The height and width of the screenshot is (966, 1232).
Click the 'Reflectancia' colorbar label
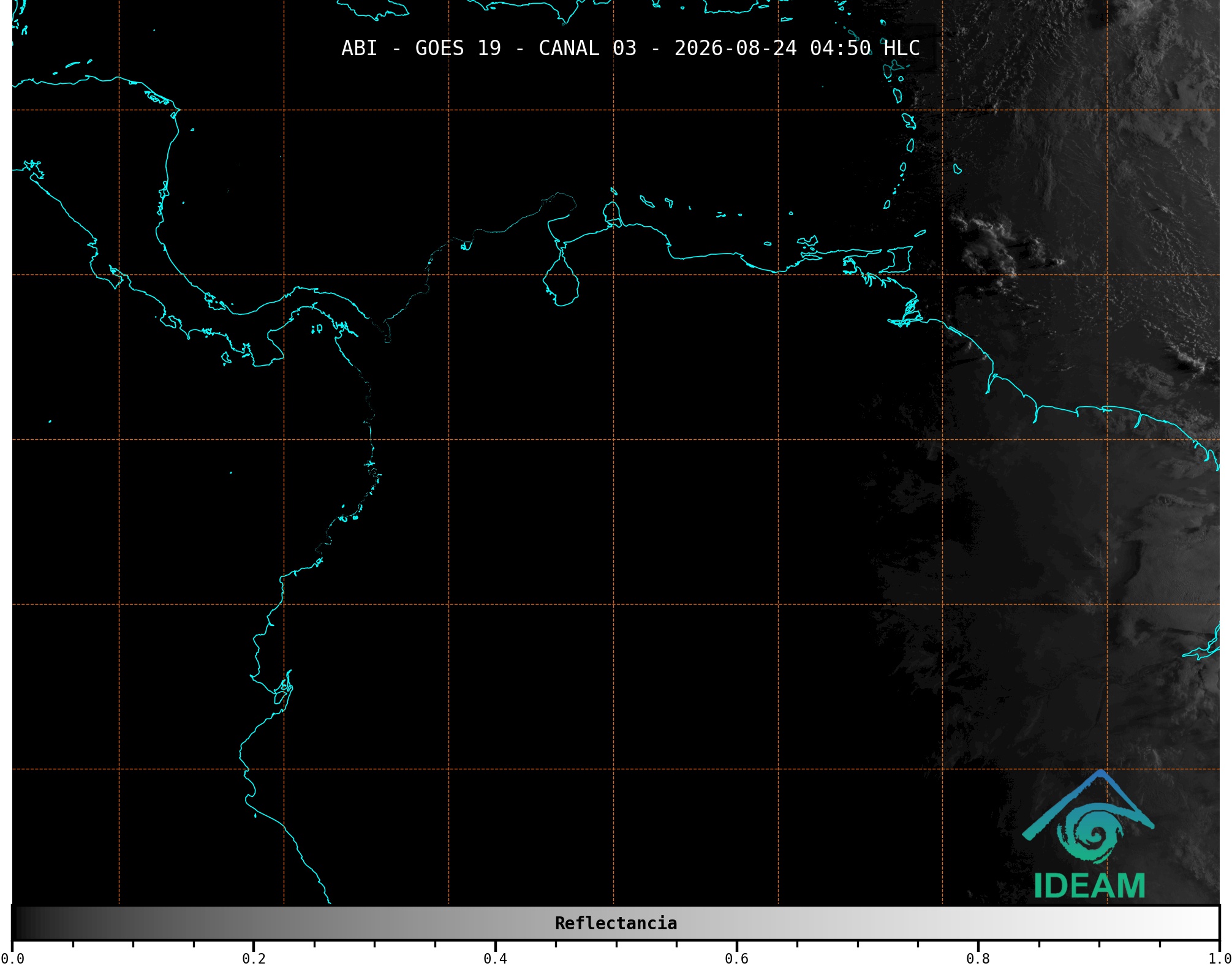[x=616, y=923]
